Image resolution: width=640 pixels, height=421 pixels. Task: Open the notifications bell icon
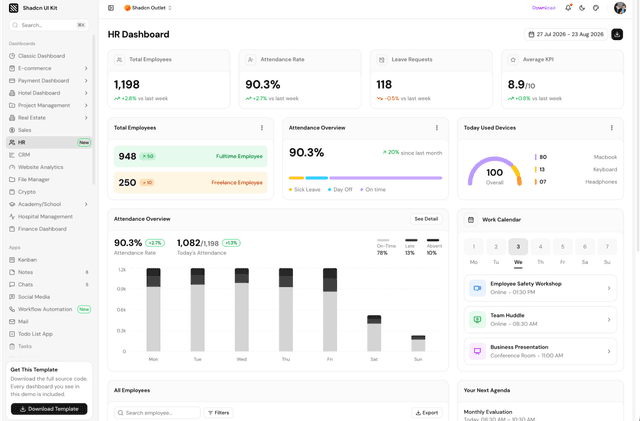click(x=568, y=8)
